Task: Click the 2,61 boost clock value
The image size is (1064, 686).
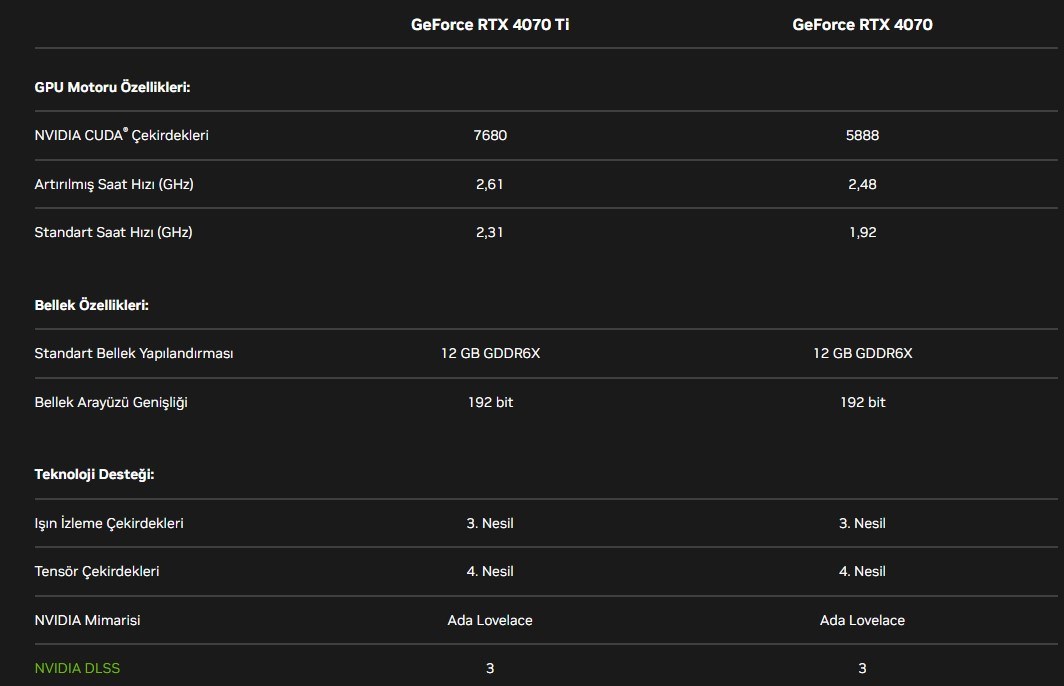Action: click(x=490, y=184)
